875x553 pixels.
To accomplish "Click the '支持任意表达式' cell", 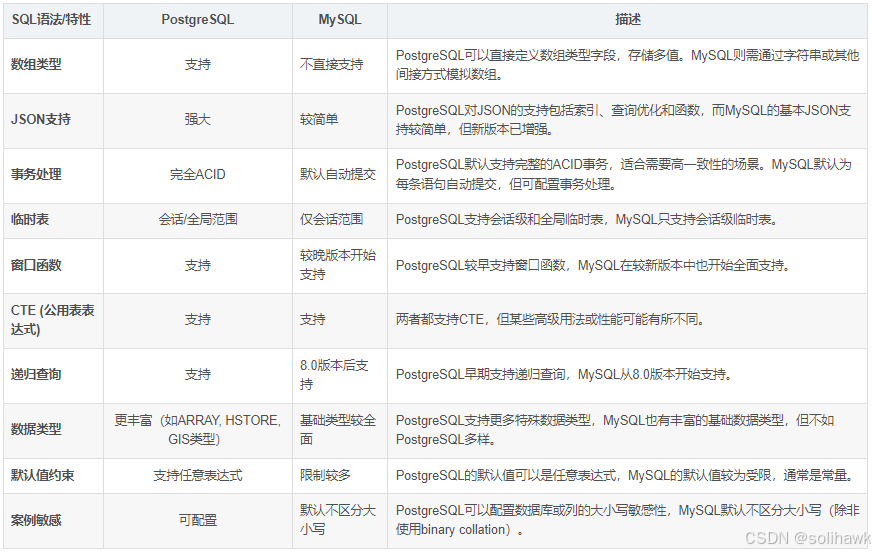I will point(198,475).
